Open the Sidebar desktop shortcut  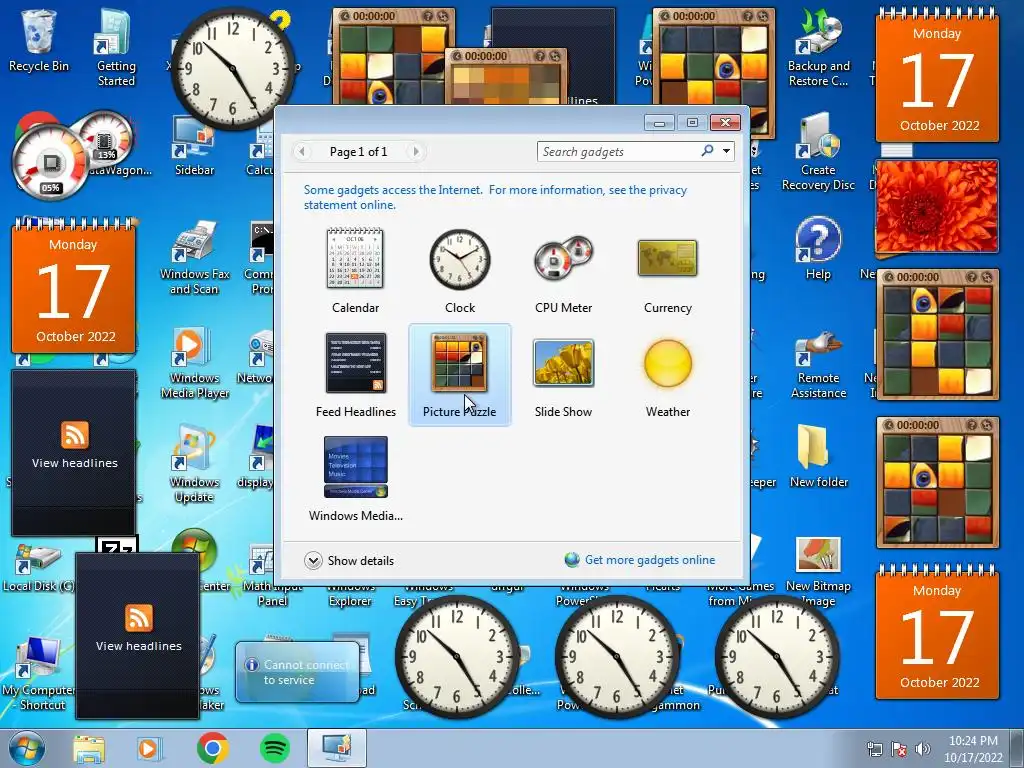(x=194, y=145)
